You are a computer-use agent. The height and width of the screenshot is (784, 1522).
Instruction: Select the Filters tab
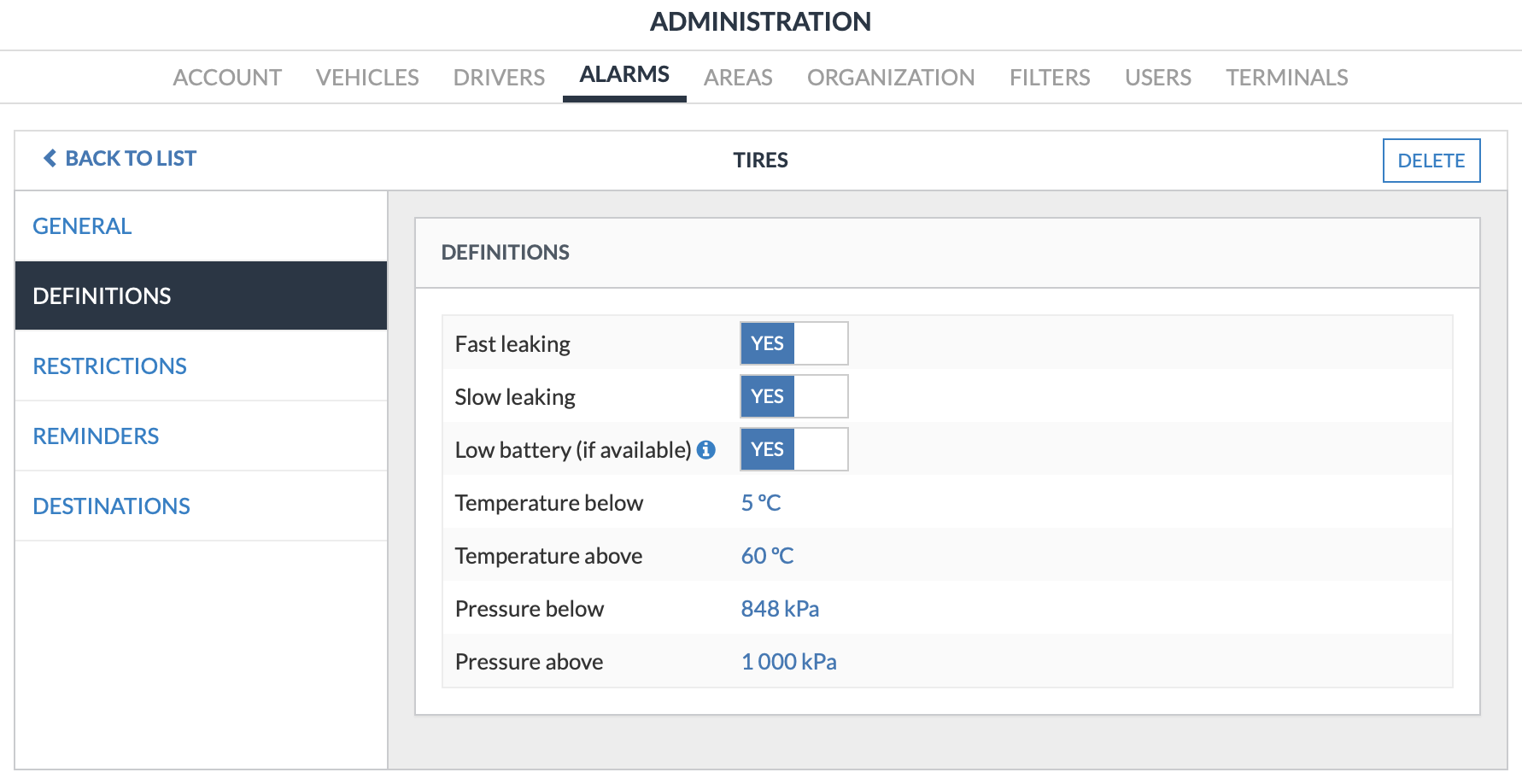point(1050,78)
